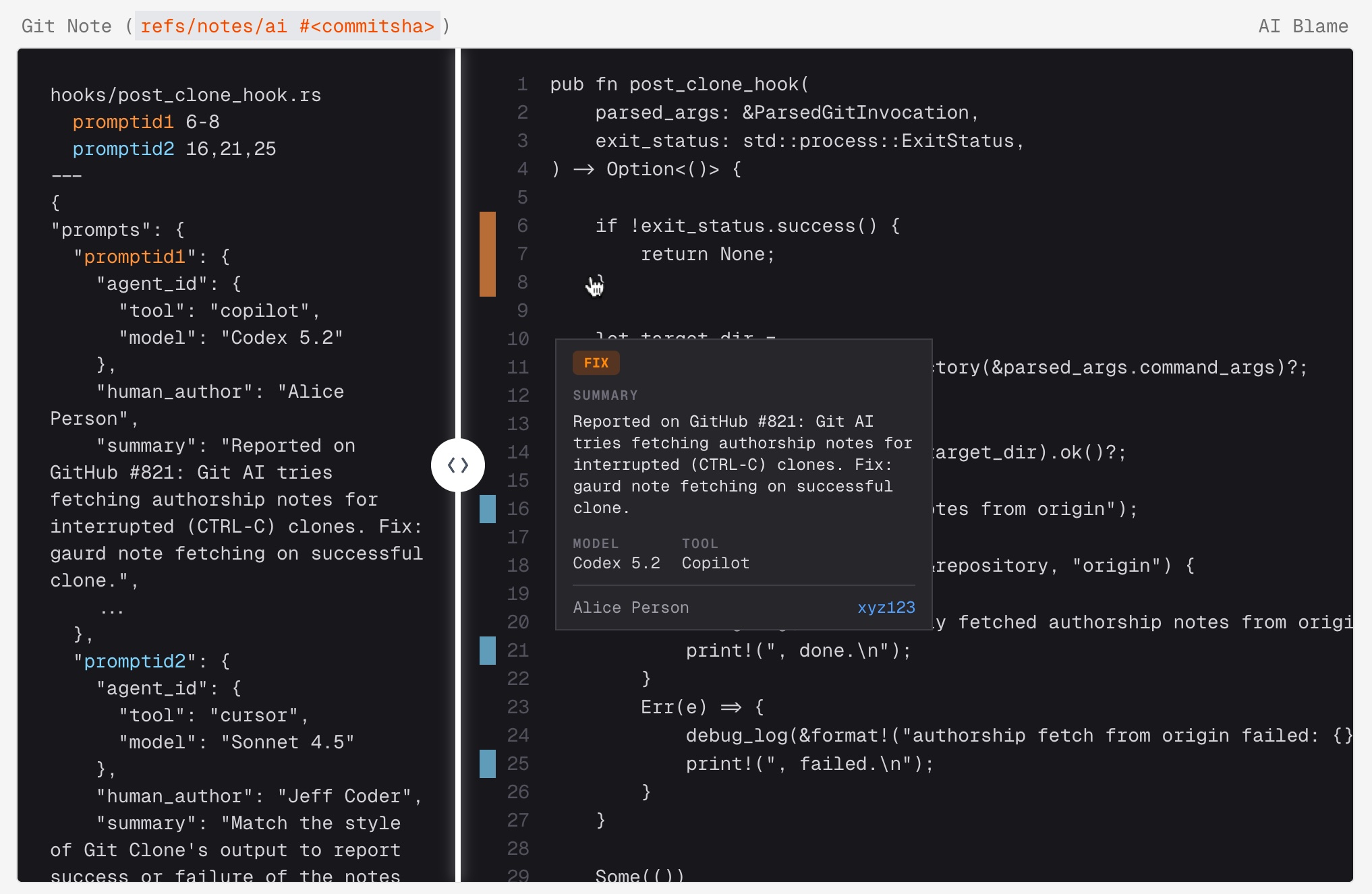Click the blue blame marker beside line 16
This screenshot has height=894, width=1372.
pyautogui.click(x=488, y=509)
